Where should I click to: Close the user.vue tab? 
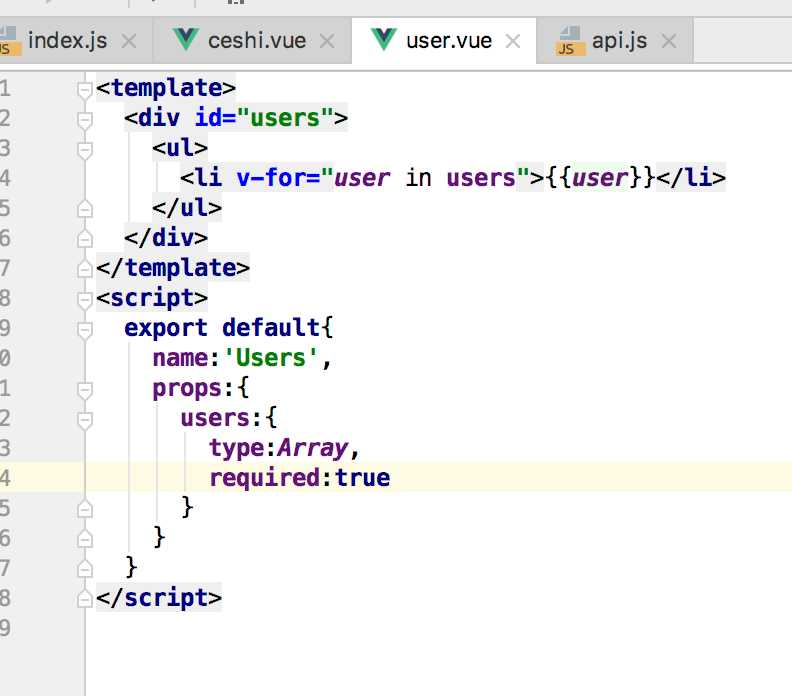513,41
